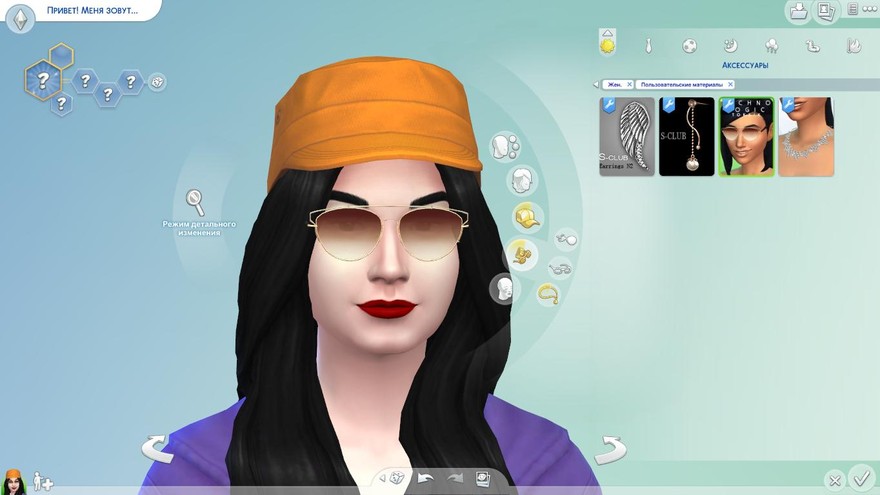Confirm the Sim with the checkmark button

(x=861, y=479)
